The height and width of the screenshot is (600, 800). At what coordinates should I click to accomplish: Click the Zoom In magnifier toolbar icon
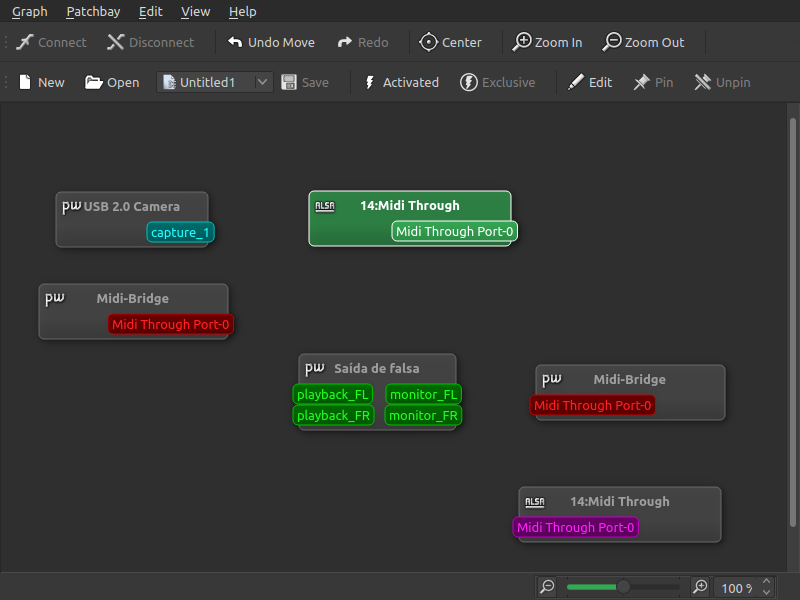tap(522, 42)
